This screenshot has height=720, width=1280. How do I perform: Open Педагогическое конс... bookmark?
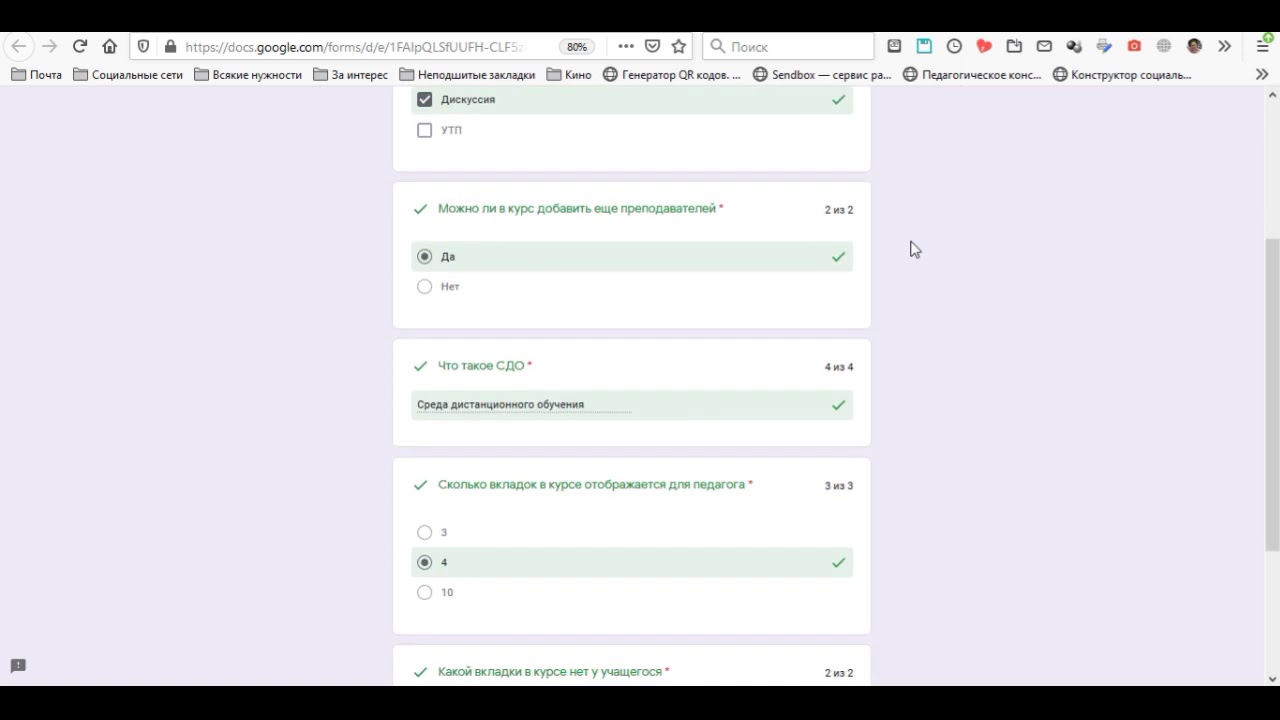coord(972,74)
